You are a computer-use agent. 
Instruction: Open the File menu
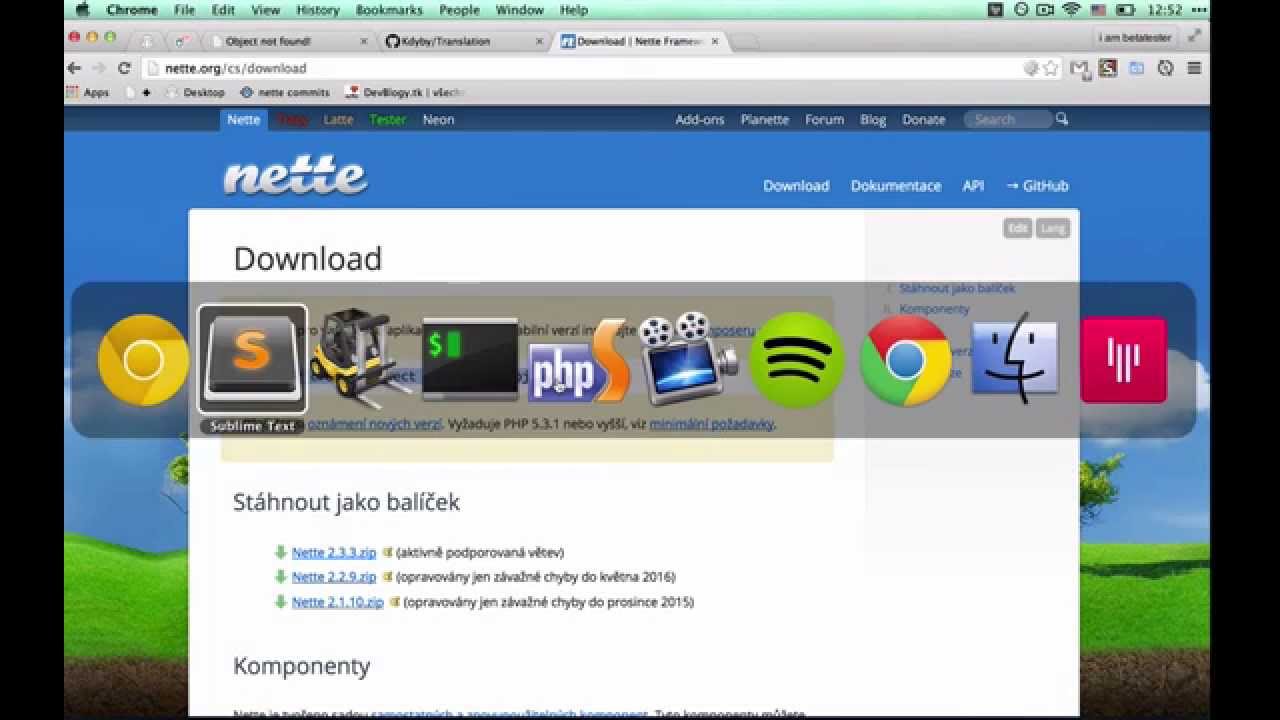(185, 10)
